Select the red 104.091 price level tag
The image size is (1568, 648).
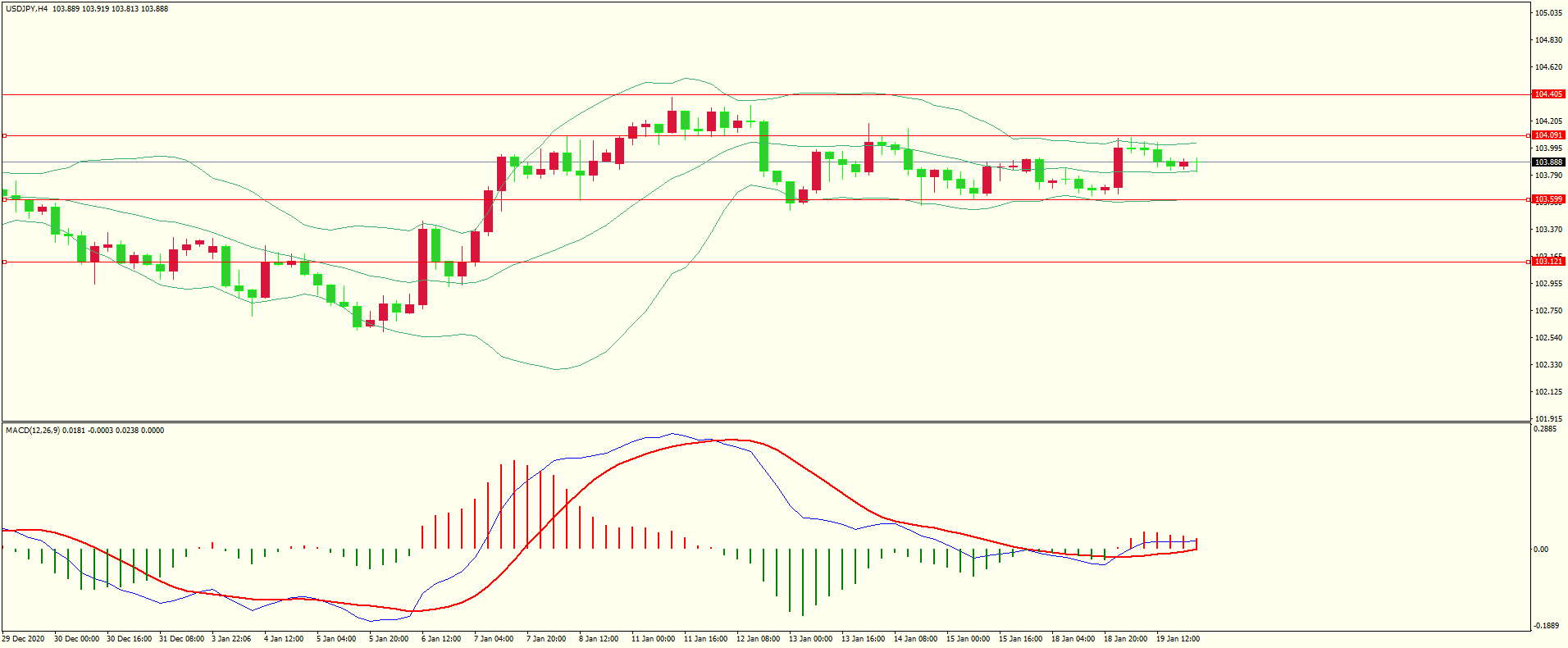click(x=1548, y=135)
